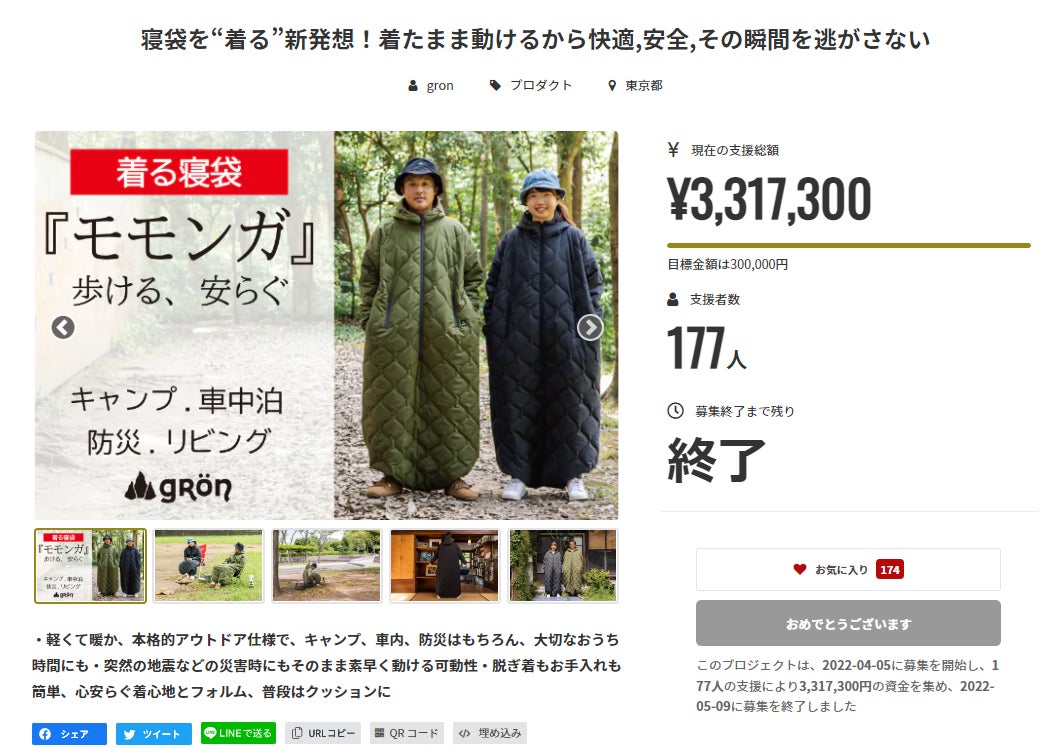1047x753 pixels.
Task: Open the 埋め込み embed code button
Action: (490, 733)
